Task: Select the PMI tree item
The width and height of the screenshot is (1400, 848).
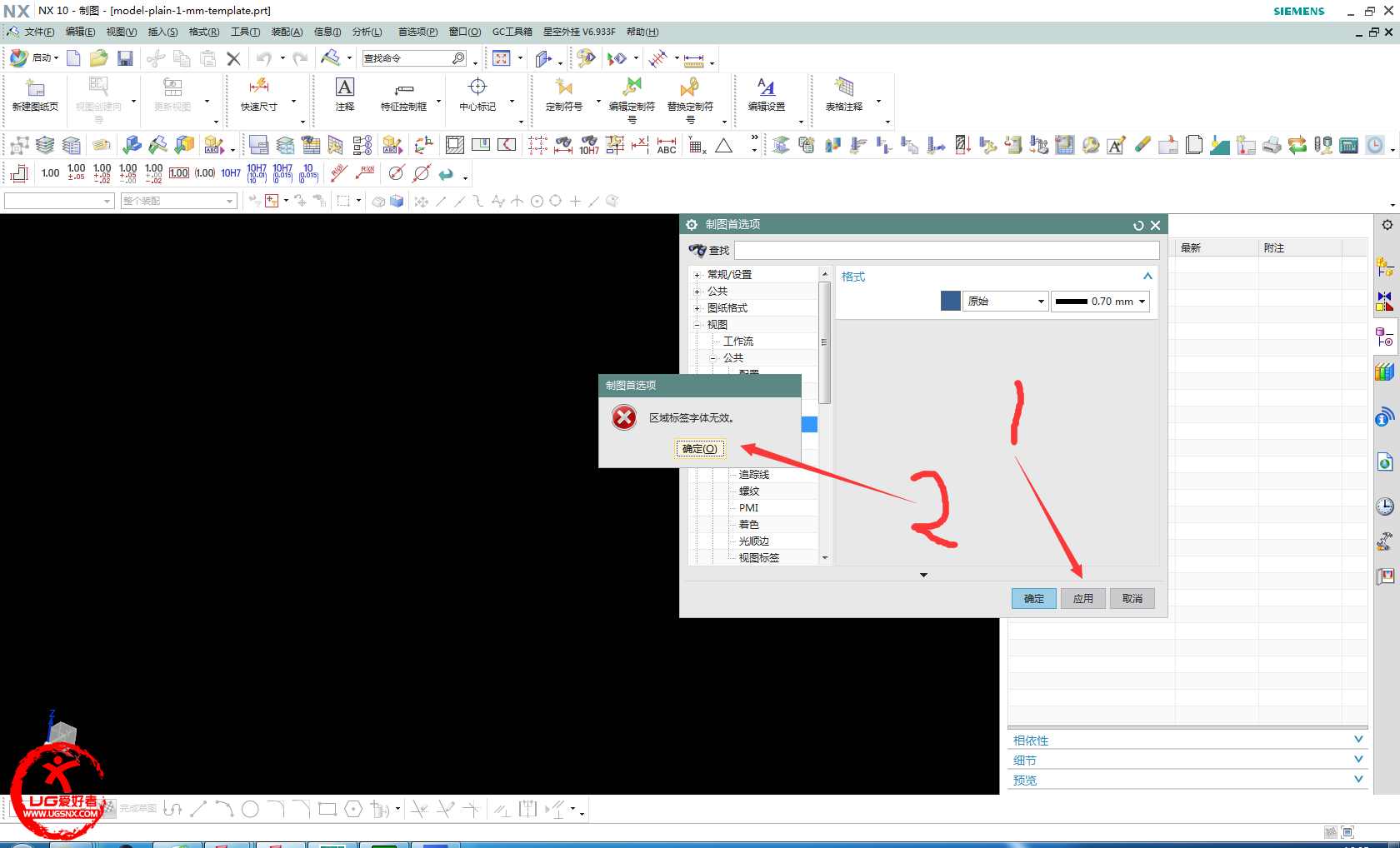Action: pyautogui.click(x=749, y=508)
